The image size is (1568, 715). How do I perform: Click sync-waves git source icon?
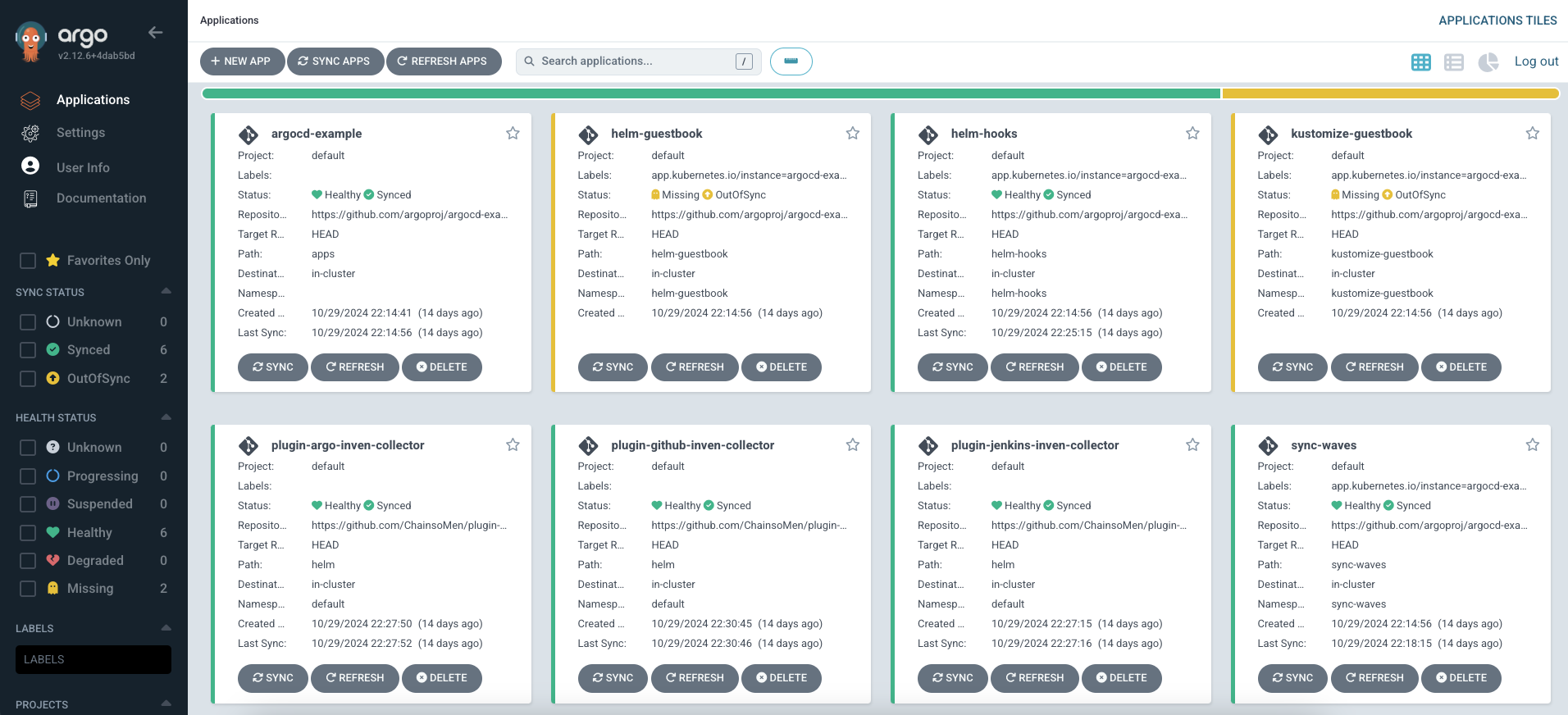pos(1268,446)
